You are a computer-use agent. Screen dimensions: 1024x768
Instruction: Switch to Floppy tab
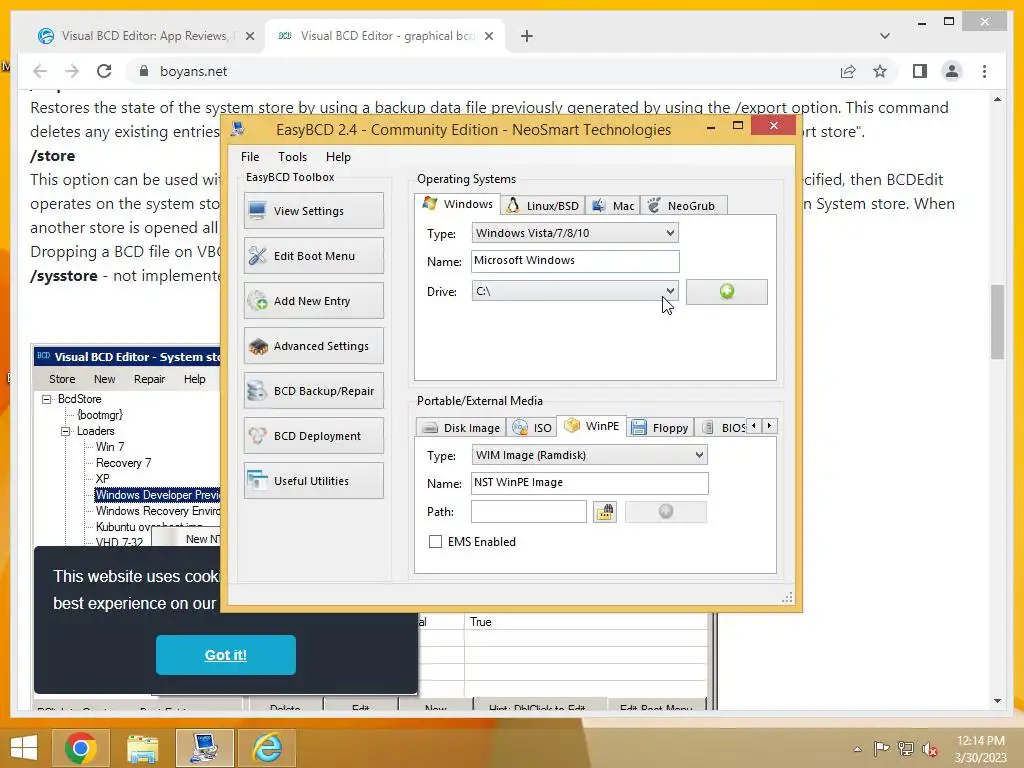point(660,428)
